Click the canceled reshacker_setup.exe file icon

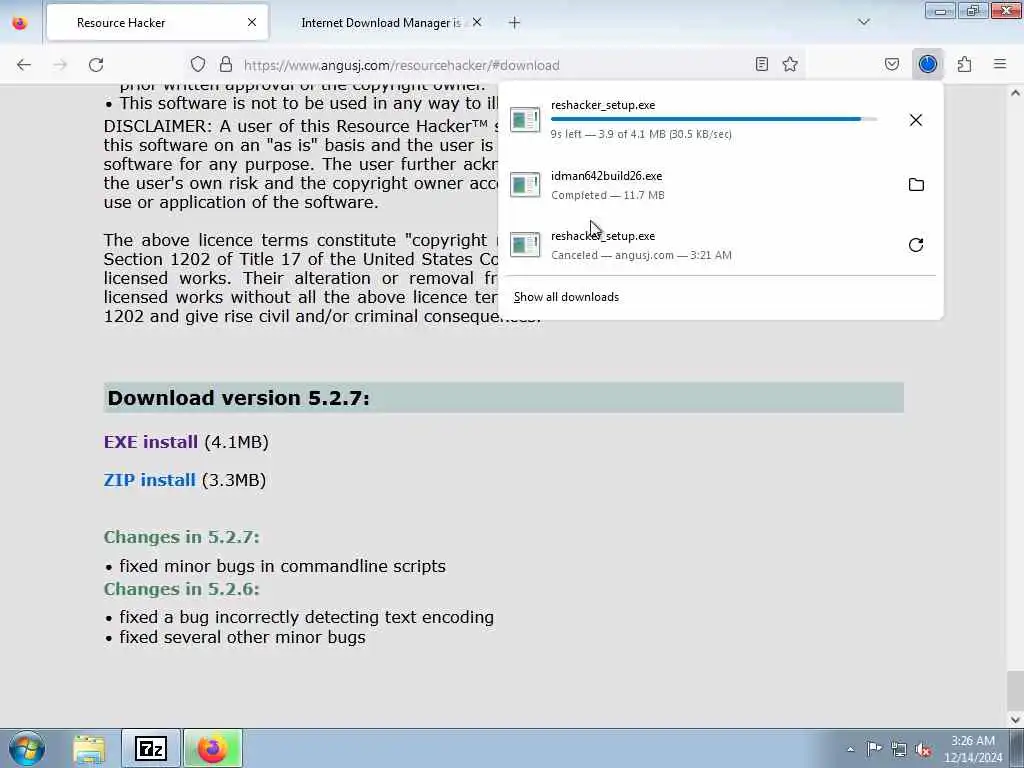(x=525, y=245)
